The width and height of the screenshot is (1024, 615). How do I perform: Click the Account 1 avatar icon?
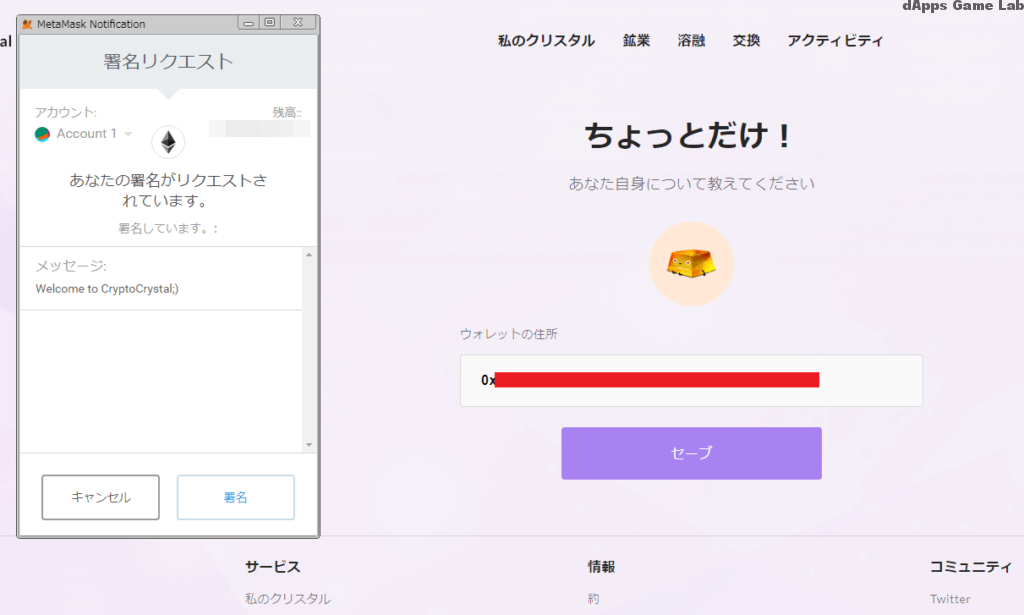(x=42, y=133)
